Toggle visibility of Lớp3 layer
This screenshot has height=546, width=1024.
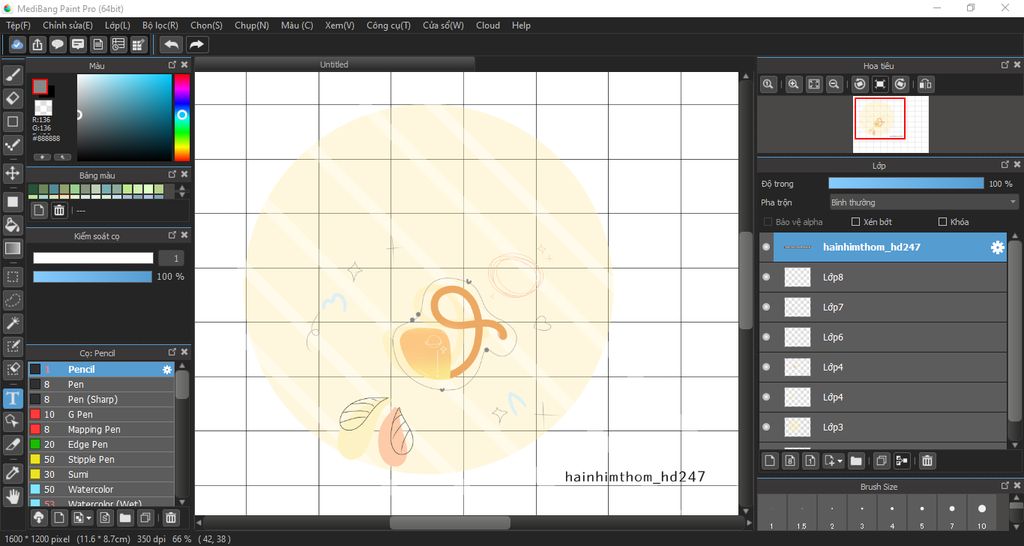click(766, 427)
